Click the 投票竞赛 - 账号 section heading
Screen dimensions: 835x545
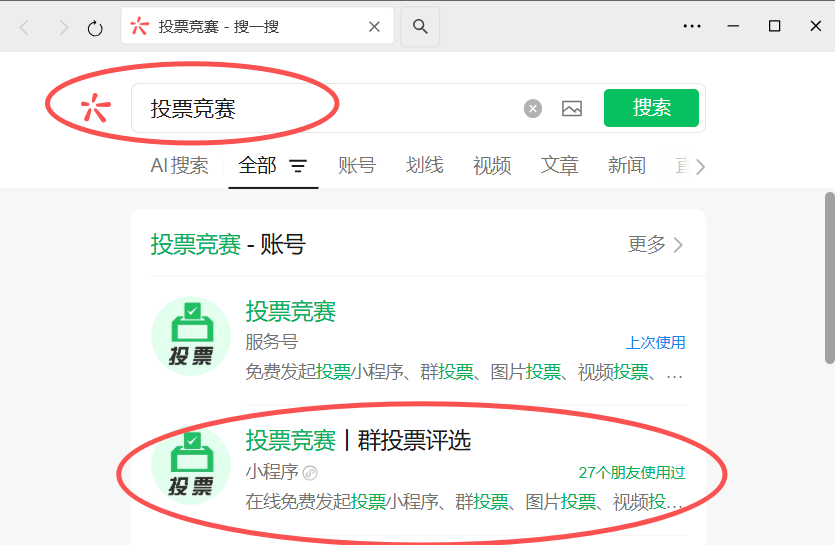(228, 245)
